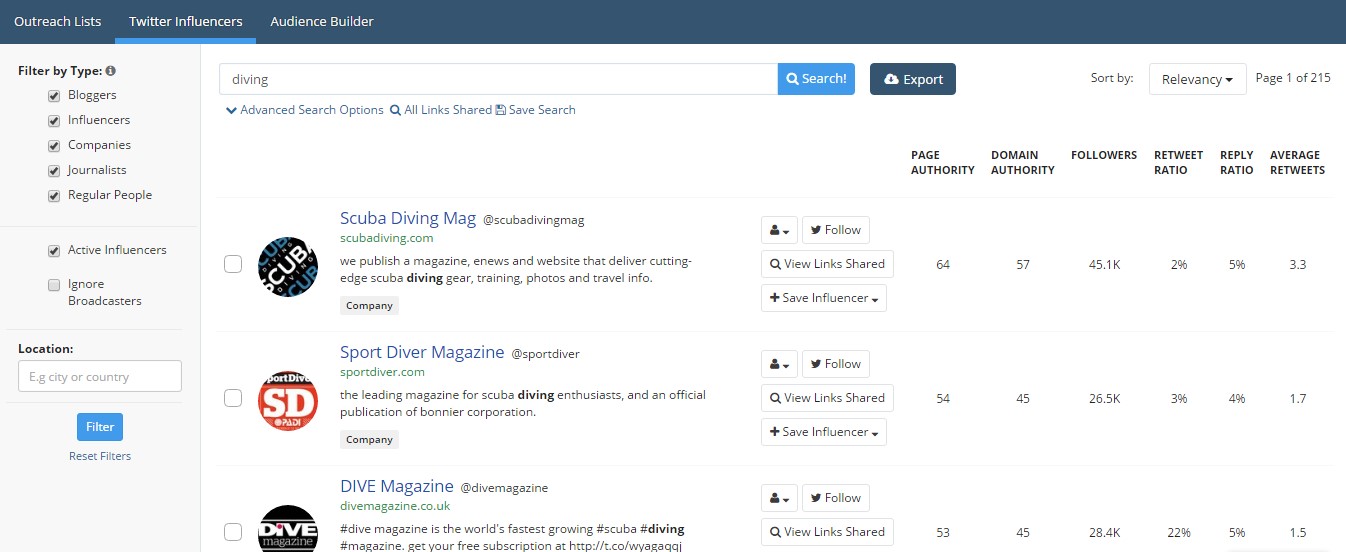View Links Shared by DIVE Magazine
Viewport: 1346px width, 552px height.
(x=827, y=532)
